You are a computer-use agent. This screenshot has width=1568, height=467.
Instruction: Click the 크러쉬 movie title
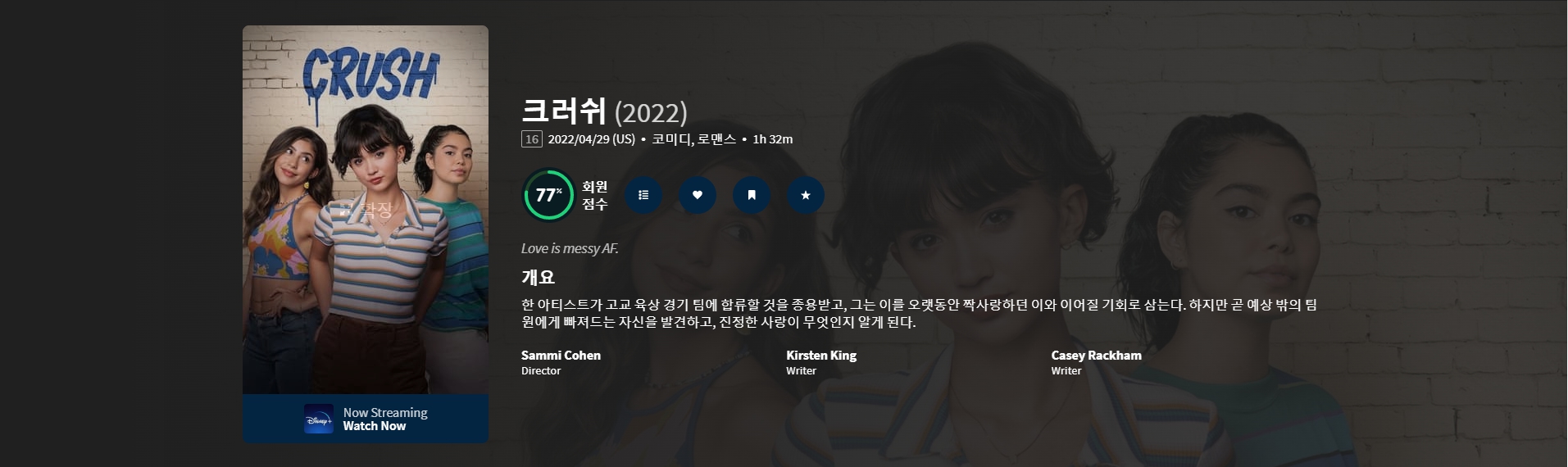[564, 111]
